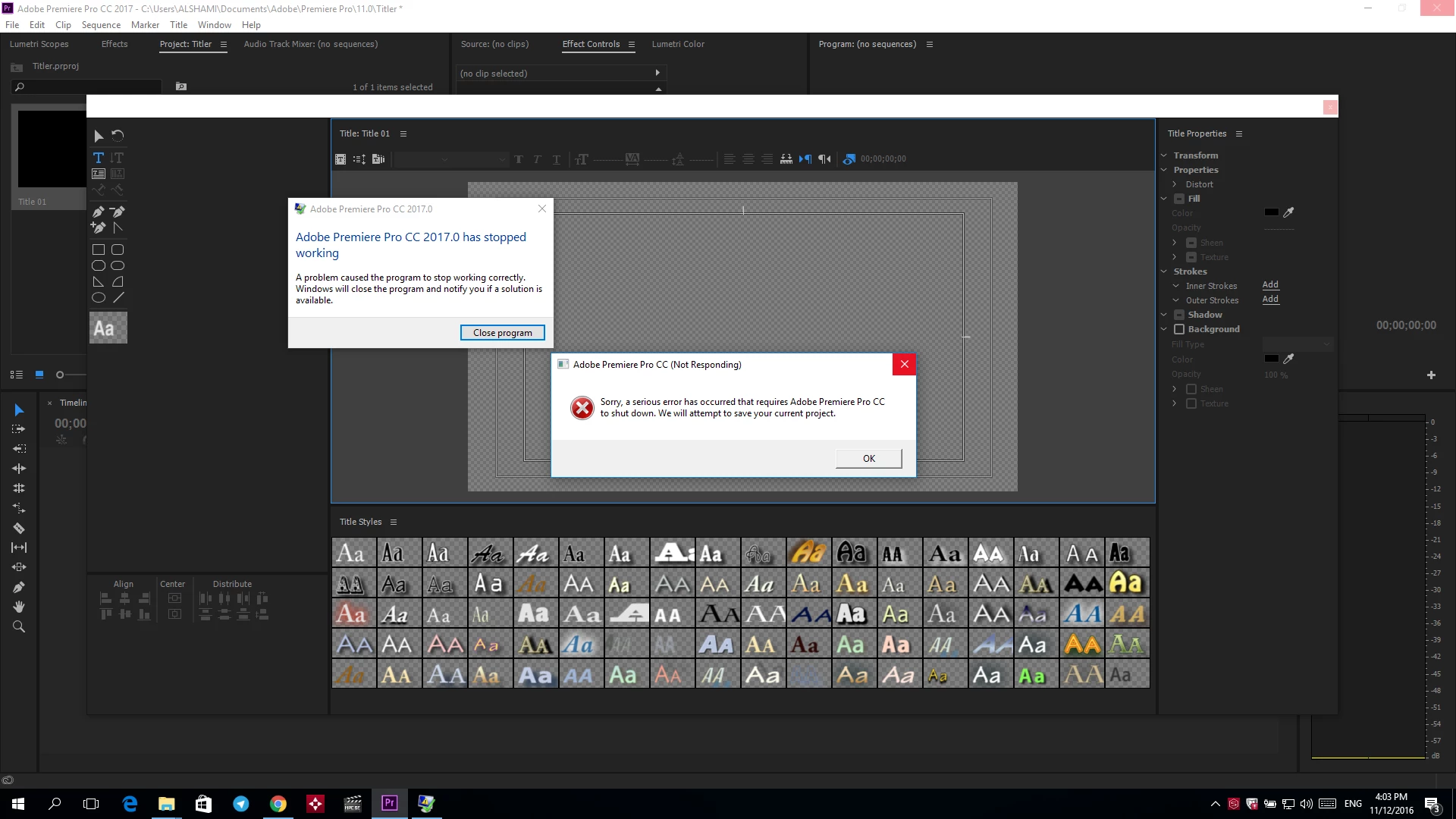This screenshot has height=819, width=1456.
Task: Open the Sequence menu
Action: point(101,25)
